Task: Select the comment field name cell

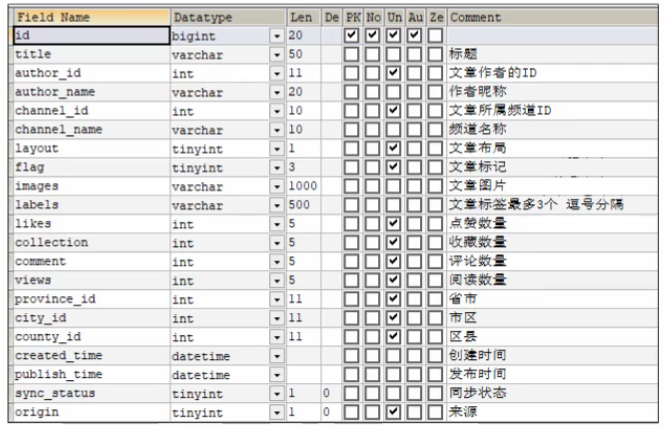Action: point(92,261)
